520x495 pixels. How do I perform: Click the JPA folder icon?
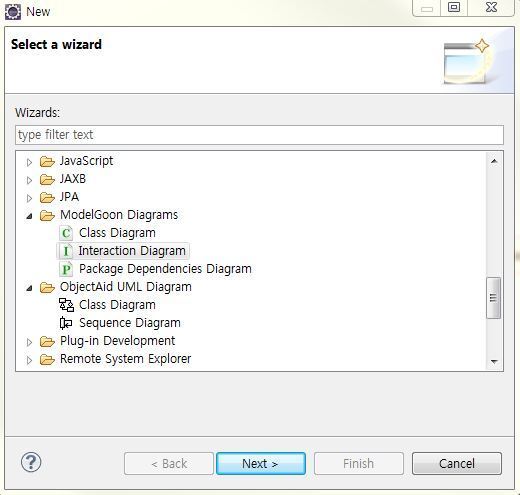pos(47,198)
